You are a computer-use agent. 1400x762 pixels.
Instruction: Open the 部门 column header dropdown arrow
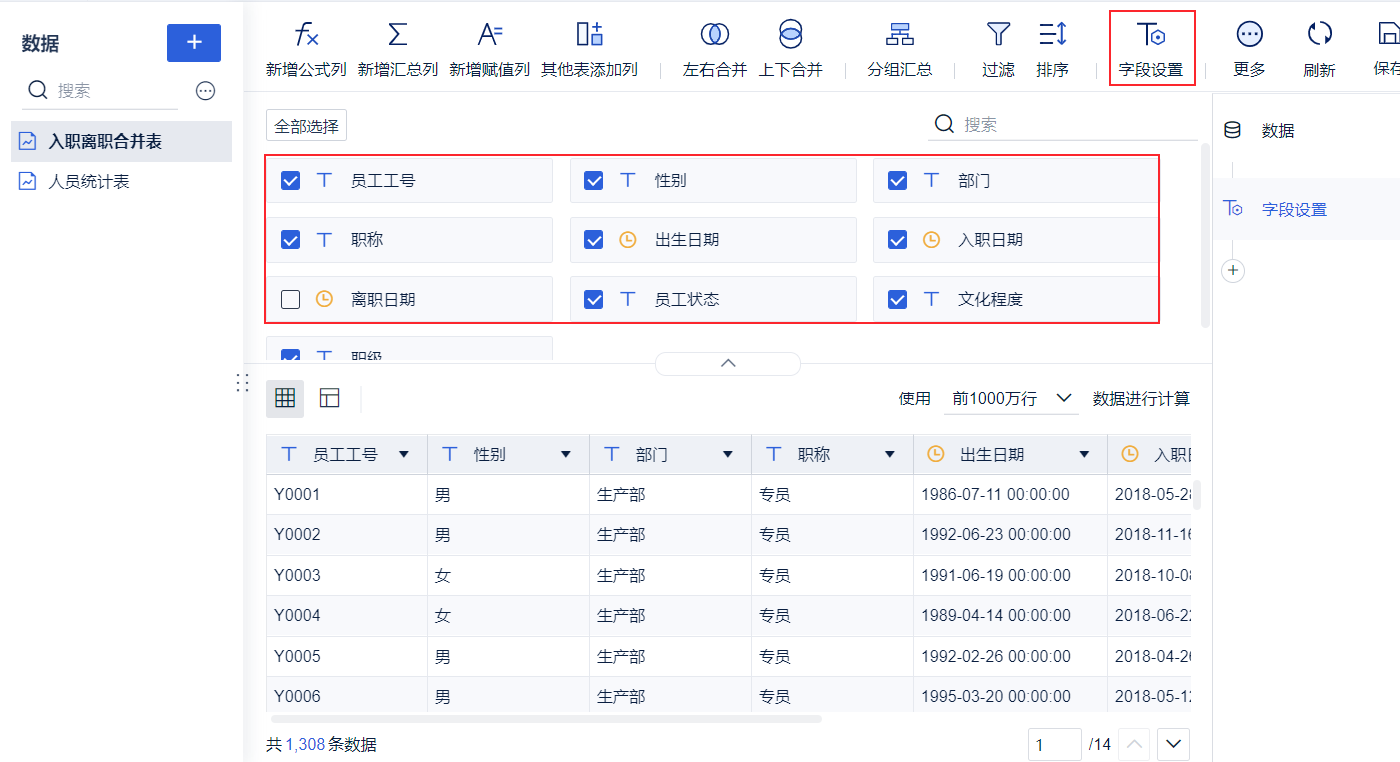[728, 455]
